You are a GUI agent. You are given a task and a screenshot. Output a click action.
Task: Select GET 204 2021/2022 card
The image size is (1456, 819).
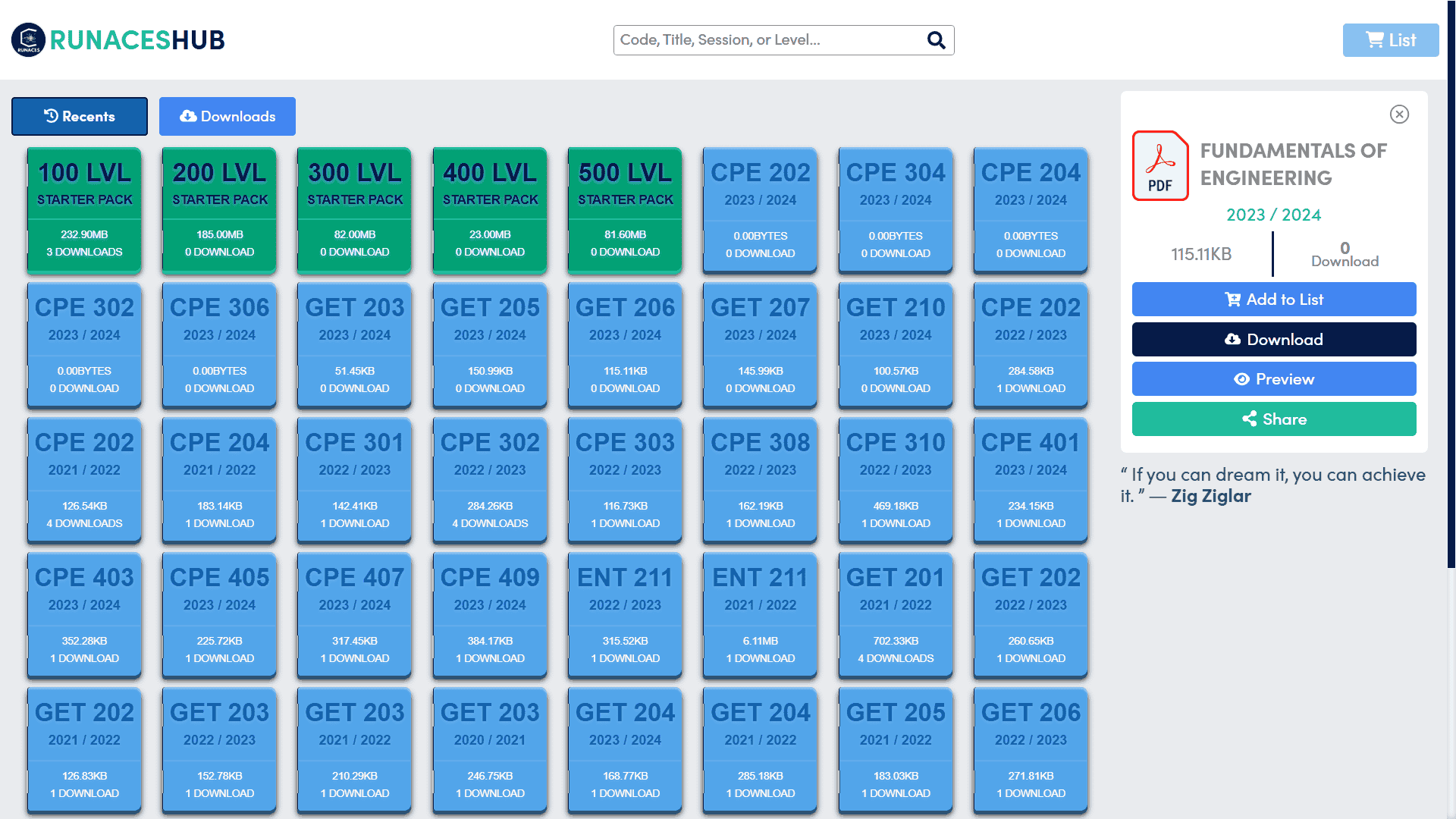(761, 750)
